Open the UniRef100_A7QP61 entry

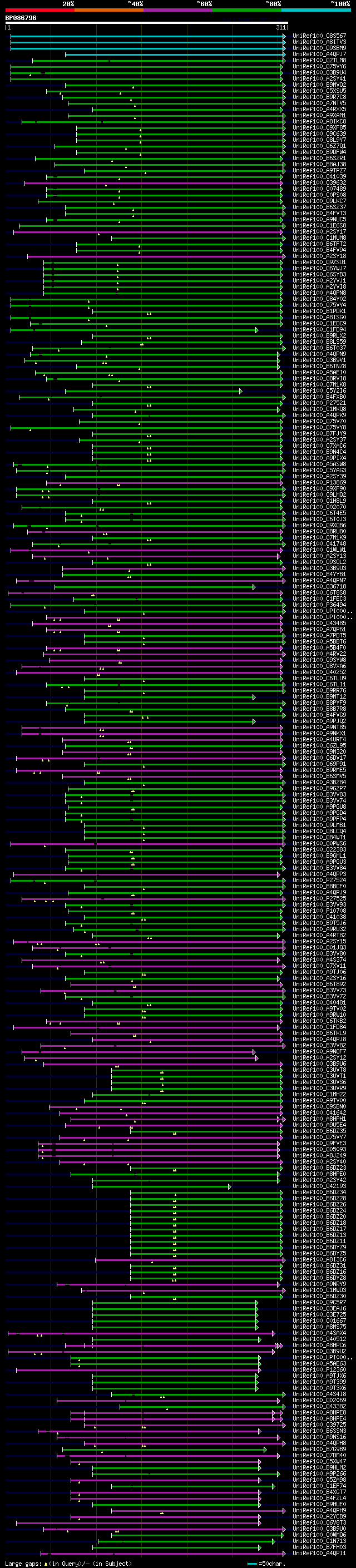(319, 630)
